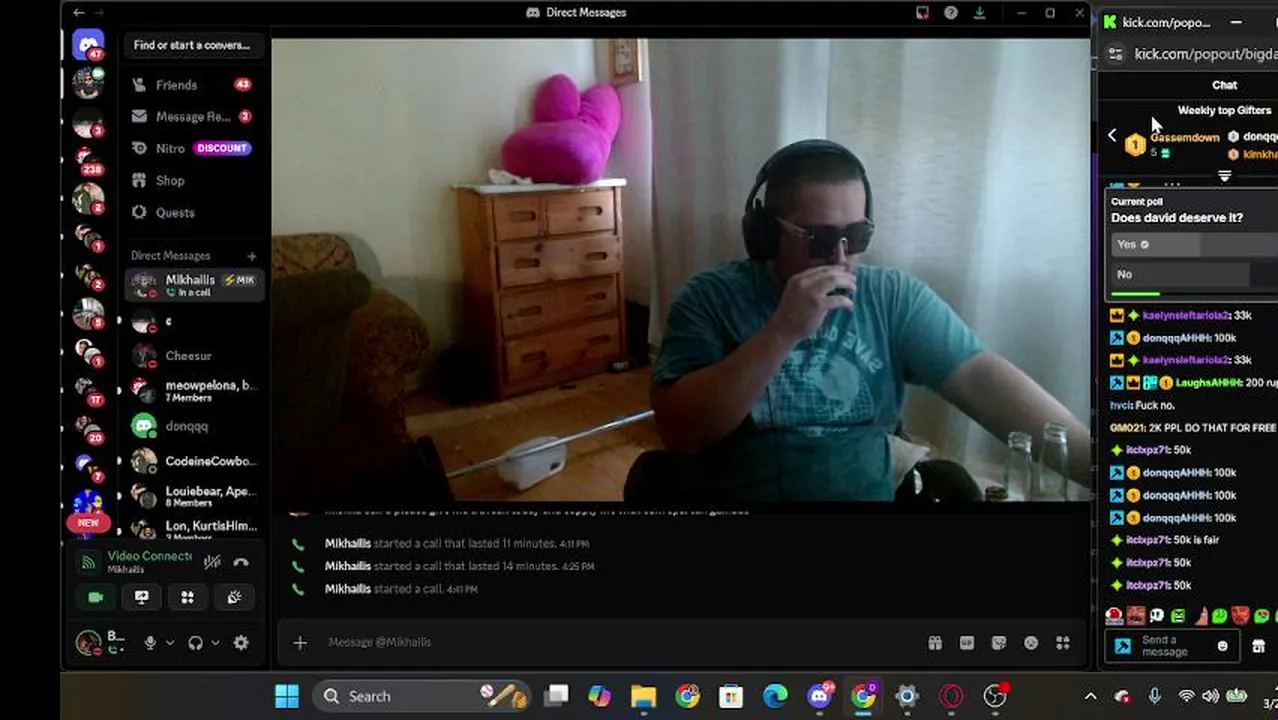The width and height of the screenshot is (1278, 720).
Task: Open the Kick chat emote picker smiley
Action: pos(1222,646)
